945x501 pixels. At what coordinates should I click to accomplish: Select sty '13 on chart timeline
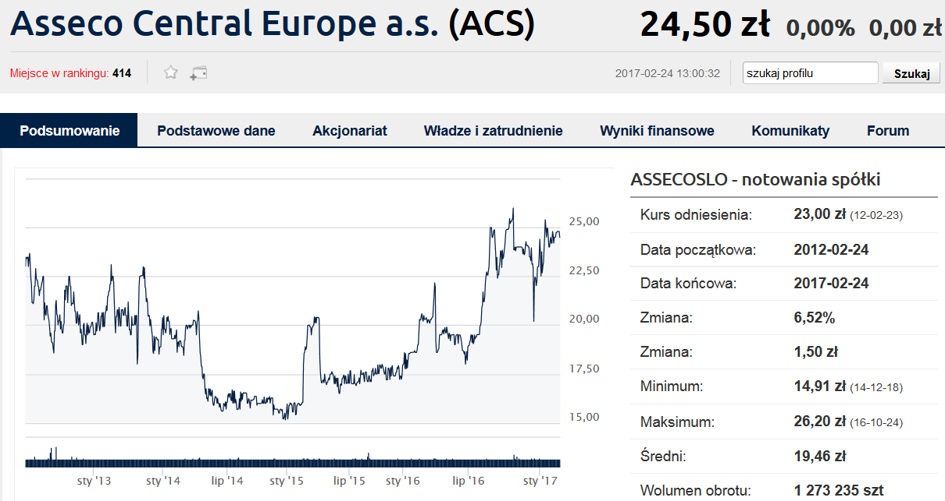[x=94, y=481]
